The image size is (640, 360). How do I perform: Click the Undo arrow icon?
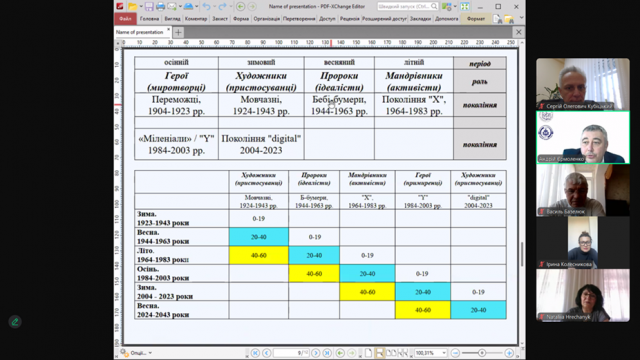tap(207, 7)
